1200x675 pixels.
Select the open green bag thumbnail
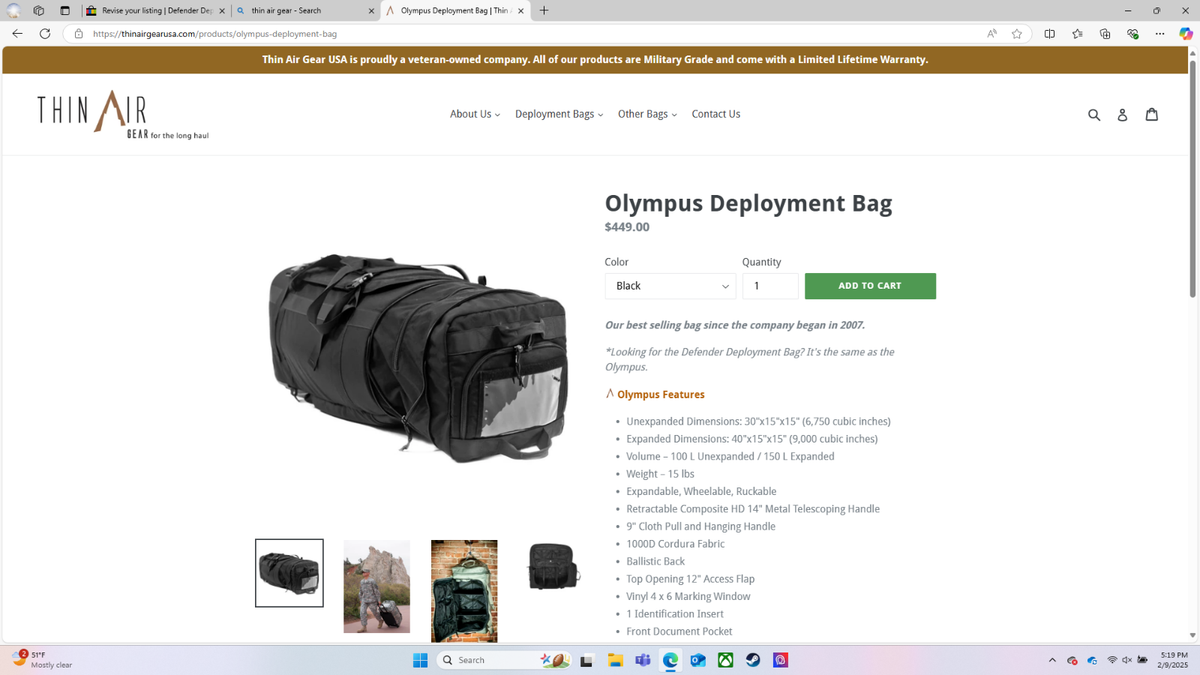[464, 591]
